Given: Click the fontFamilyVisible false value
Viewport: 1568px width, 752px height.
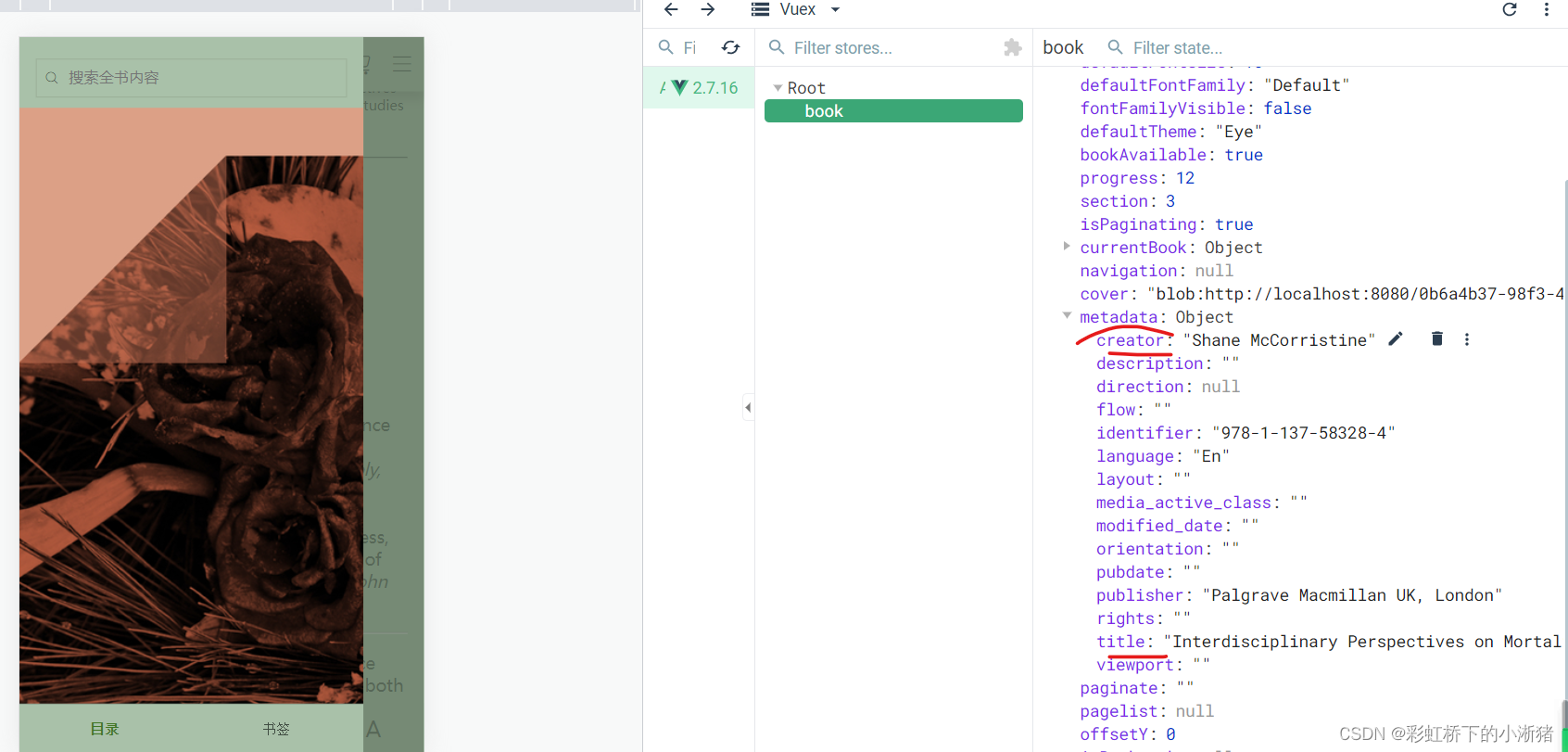Looking at the screenshot, I should (1287, 108).
